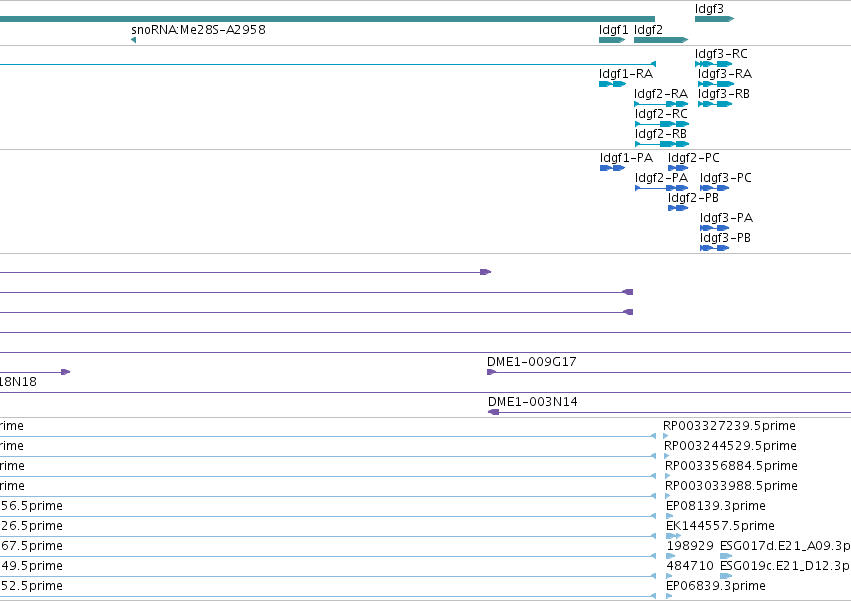Select the Idgf3-PB protein feature
This screenshot has width=851, height=601.
coord(714,249)
